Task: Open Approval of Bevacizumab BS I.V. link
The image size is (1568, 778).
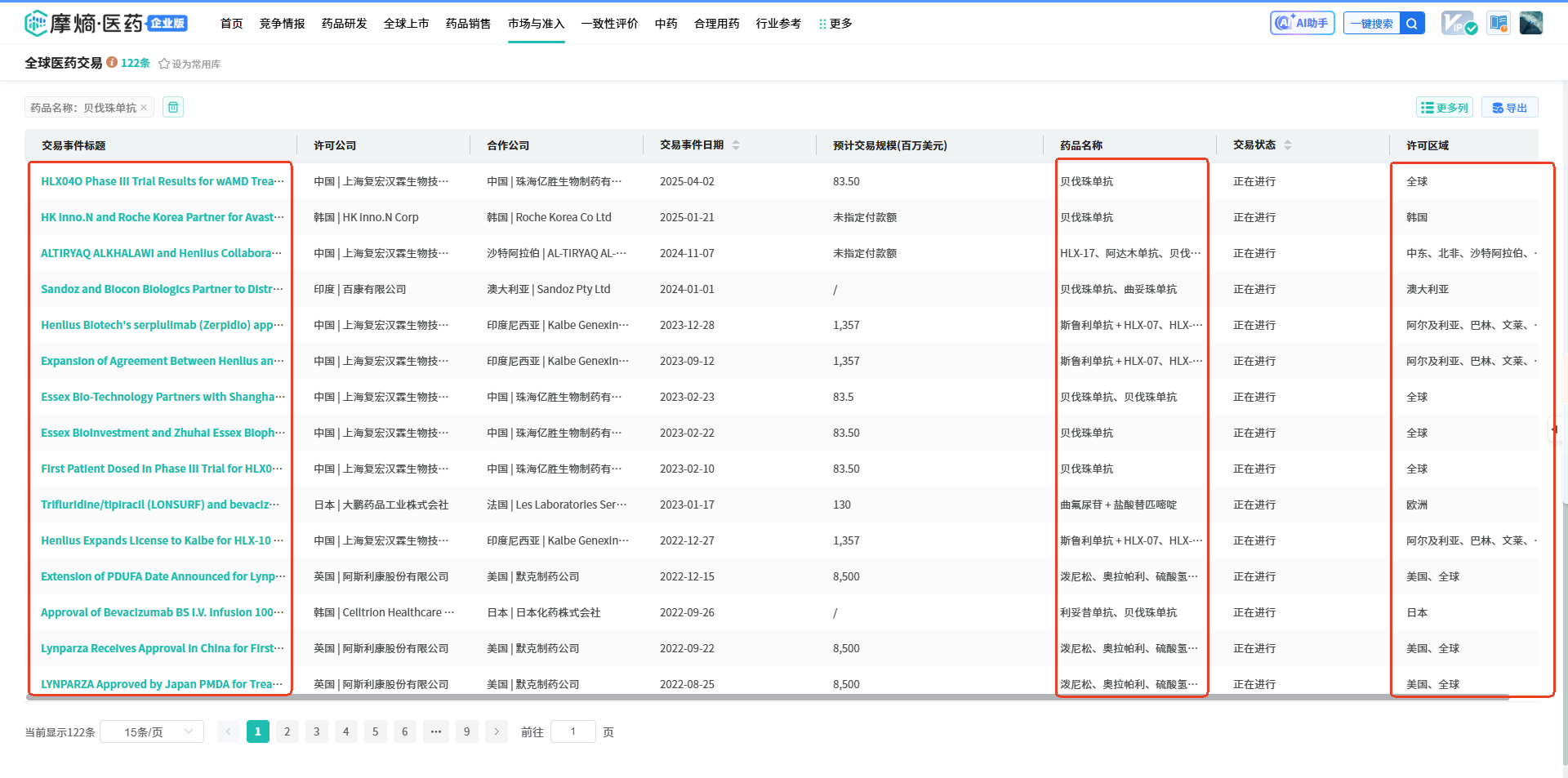Action: (163, 612)
